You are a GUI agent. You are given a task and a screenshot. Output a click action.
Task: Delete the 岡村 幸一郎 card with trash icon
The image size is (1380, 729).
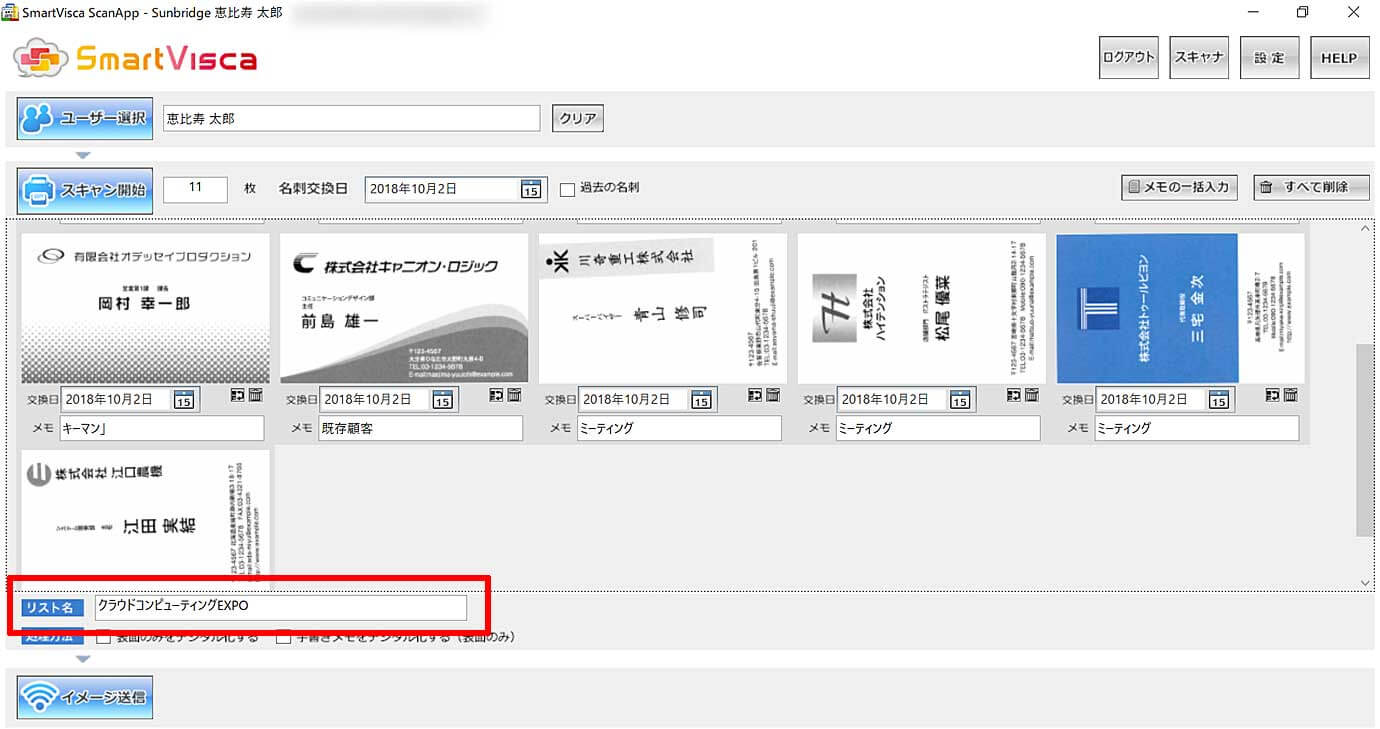255,396
